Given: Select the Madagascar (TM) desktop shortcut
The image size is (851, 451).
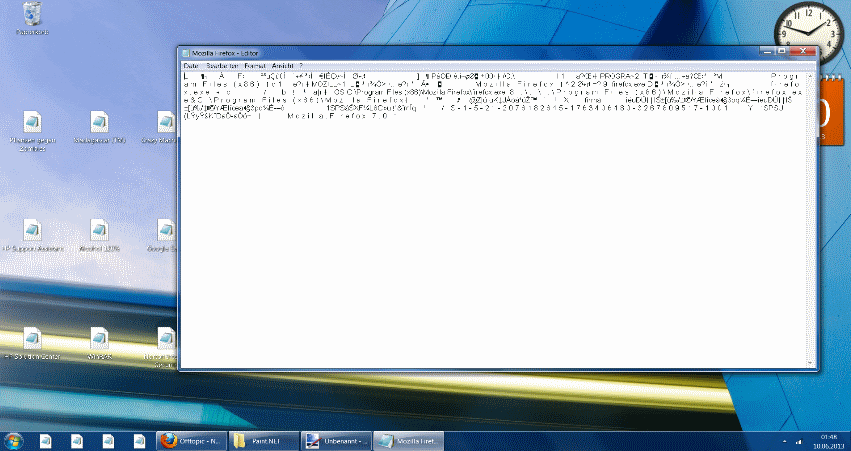Looking at the screenshot, I should (x=99, y=127).
